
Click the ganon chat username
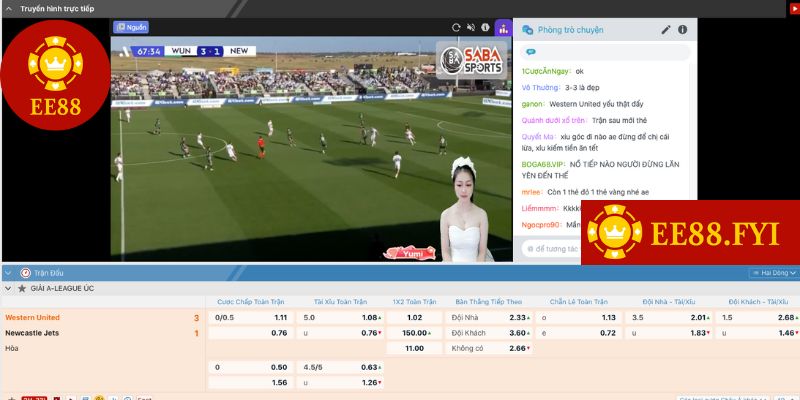533,104
